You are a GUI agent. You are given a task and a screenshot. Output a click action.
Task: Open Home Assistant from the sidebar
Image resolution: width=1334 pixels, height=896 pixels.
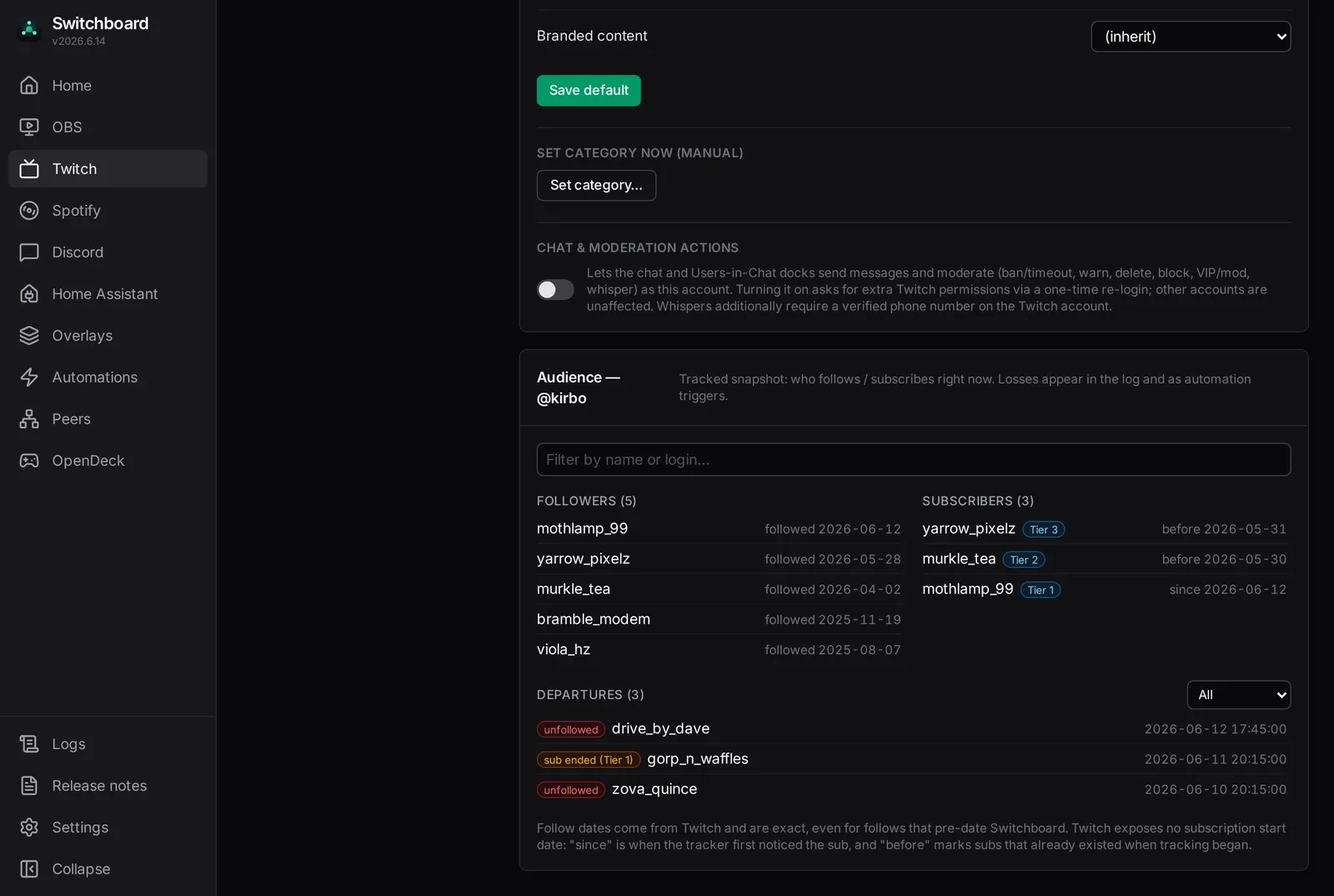(x=108, y=293)
